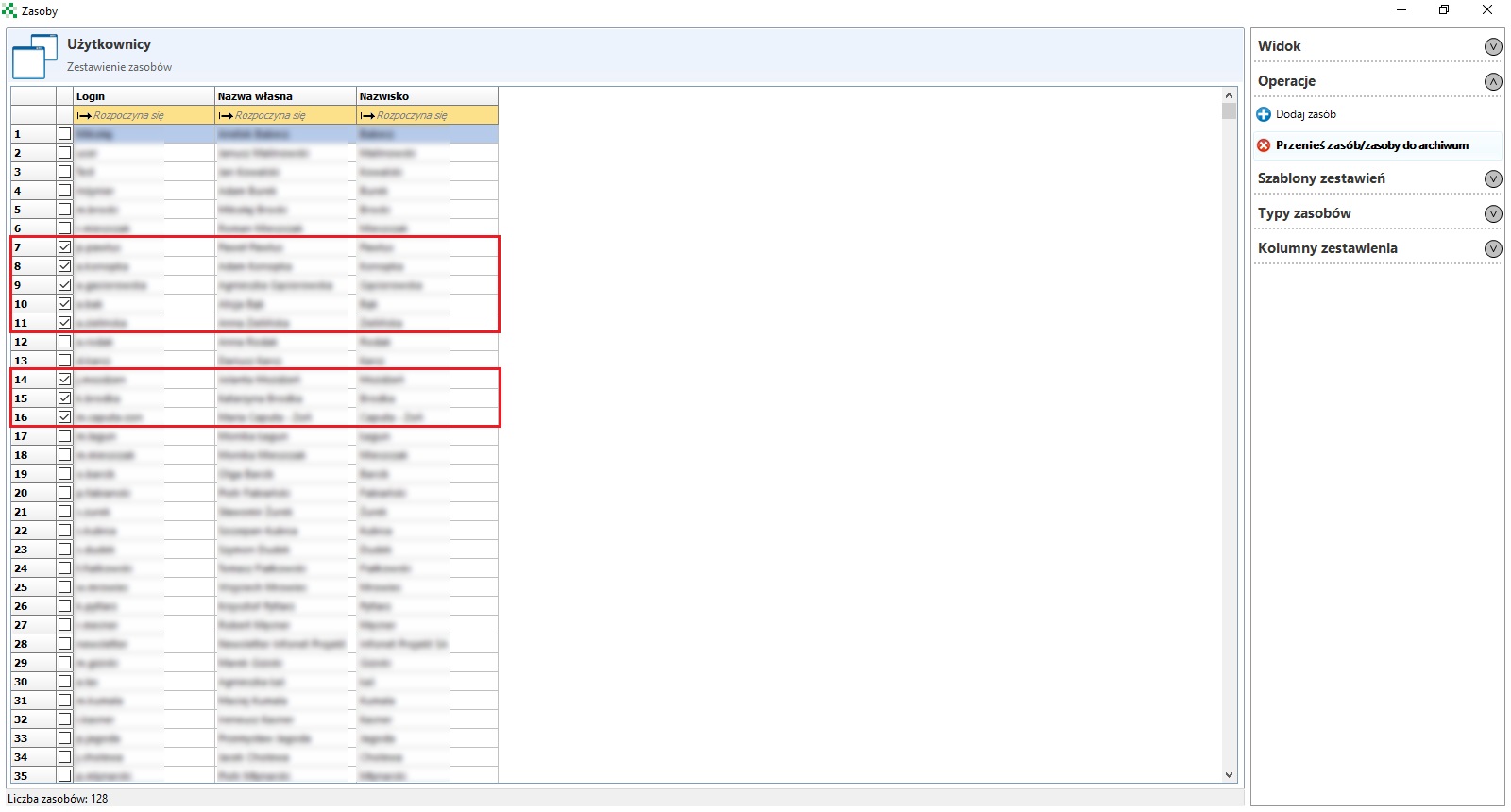
Task: Click Przenieś zasób/zasoby do archiwum
Action: coord(1371,145)
